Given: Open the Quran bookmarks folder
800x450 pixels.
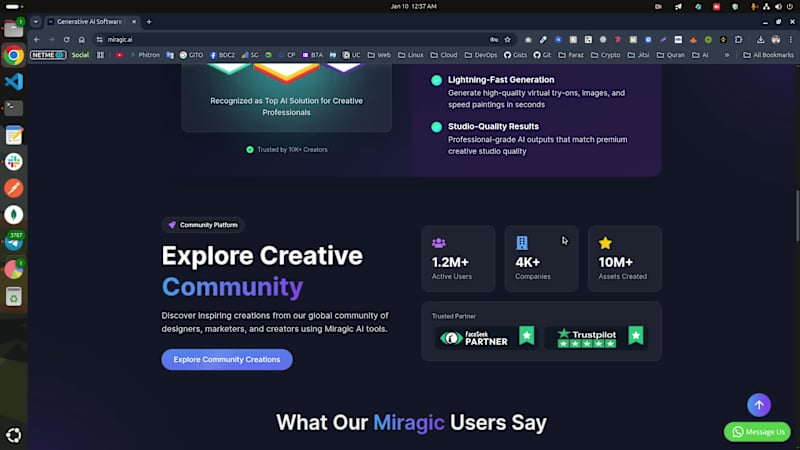Looking at the screenshot, I should [x=670, y=55].
